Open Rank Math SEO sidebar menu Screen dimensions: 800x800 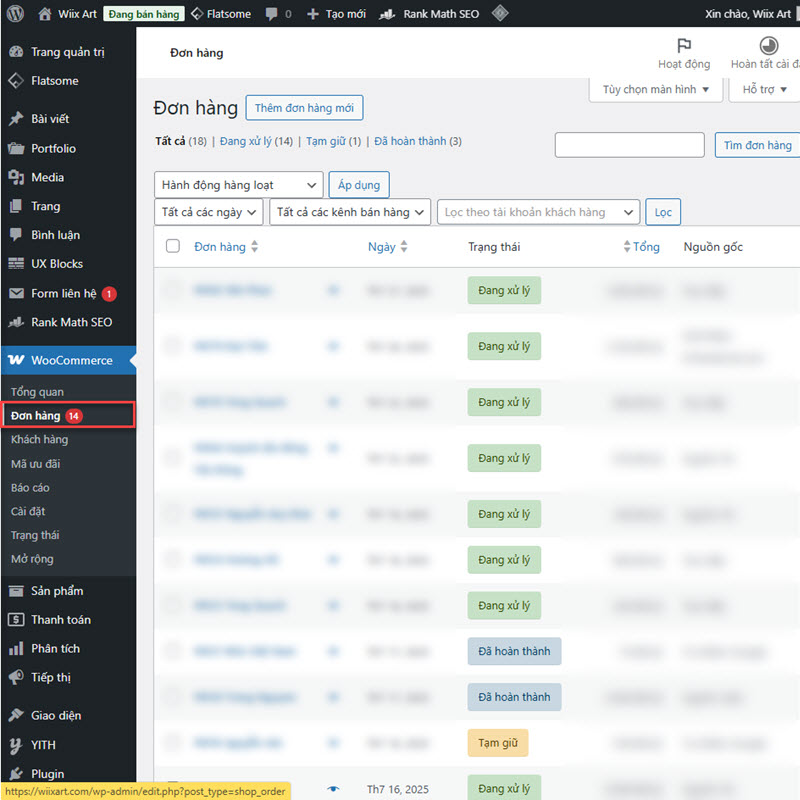click(x=68, y=322)
